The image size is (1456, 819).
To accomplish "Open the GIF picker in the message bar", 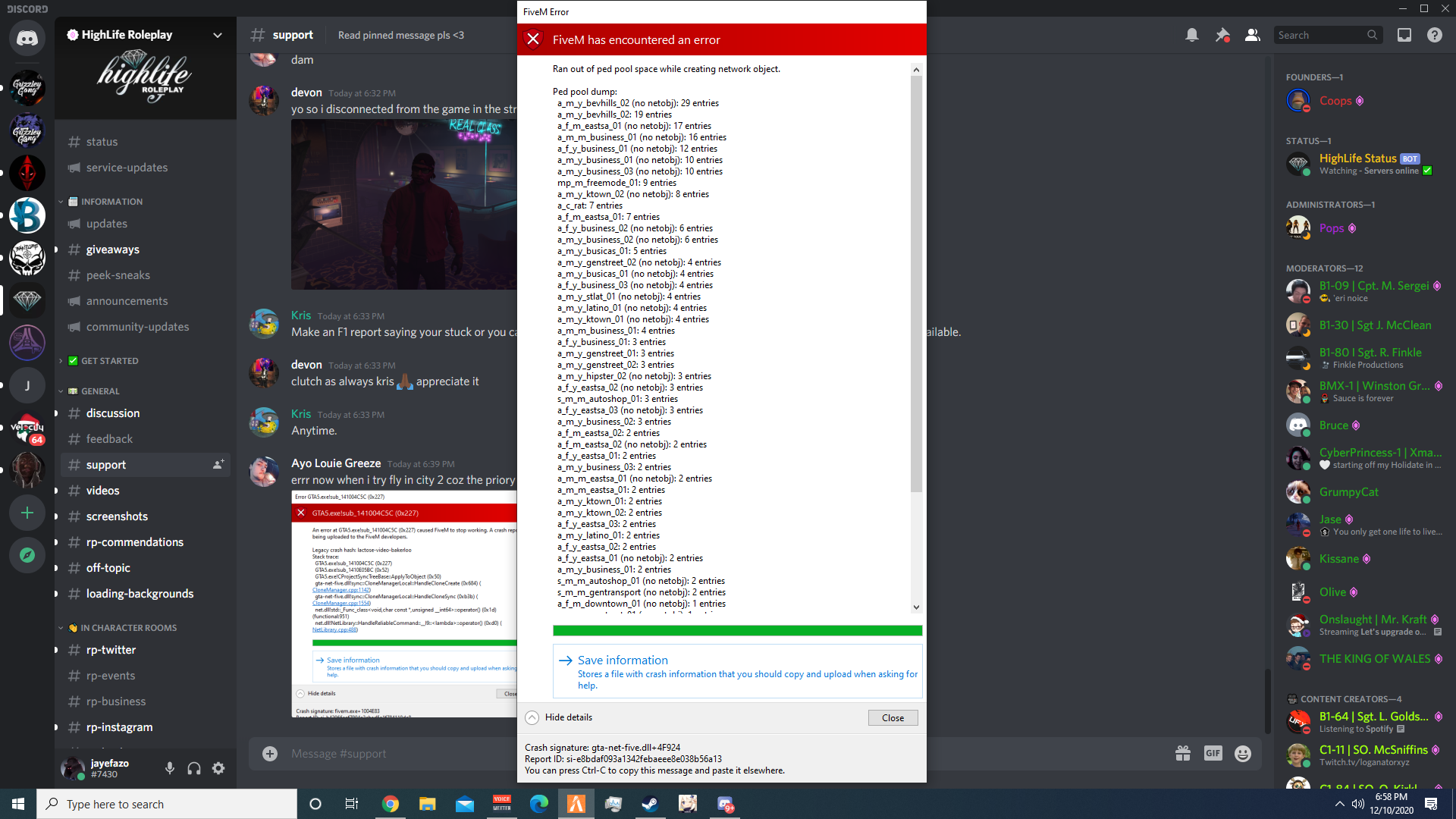I will 1213,753.
